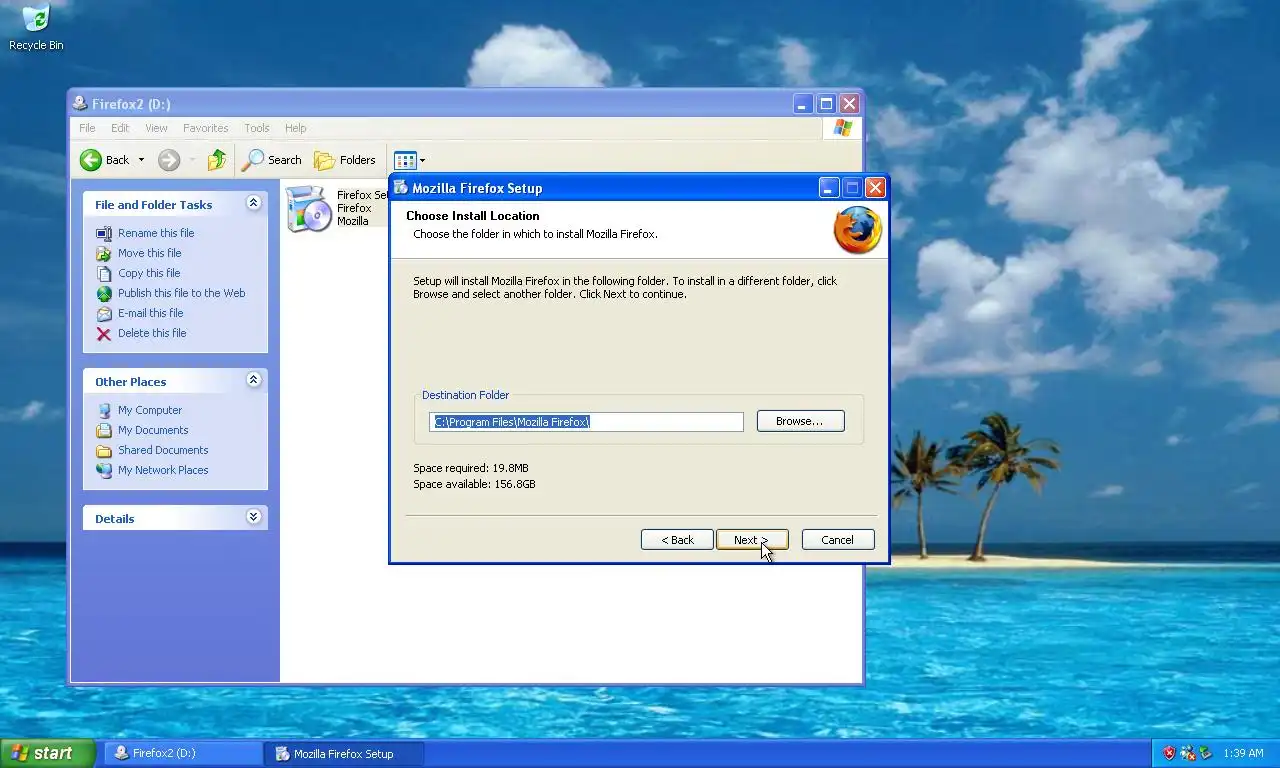
Task: Open the Back button history dropdown arrow
Action: (141, 160)
